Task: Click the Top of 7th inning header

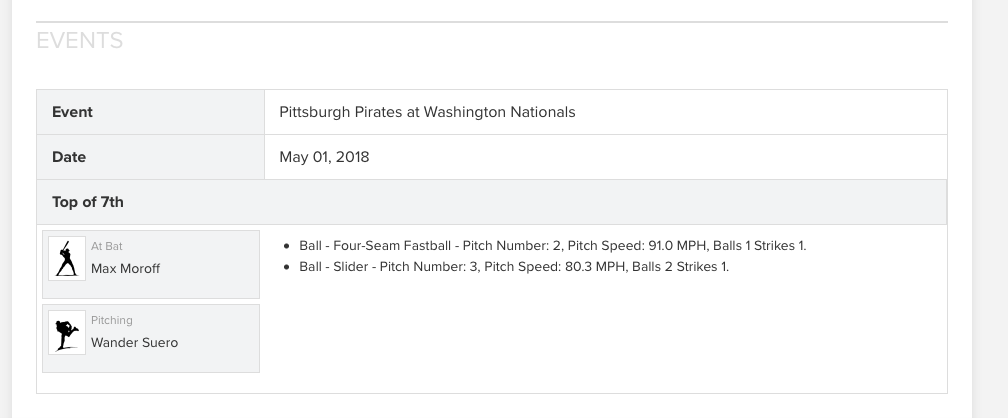Action: [491, 202]
